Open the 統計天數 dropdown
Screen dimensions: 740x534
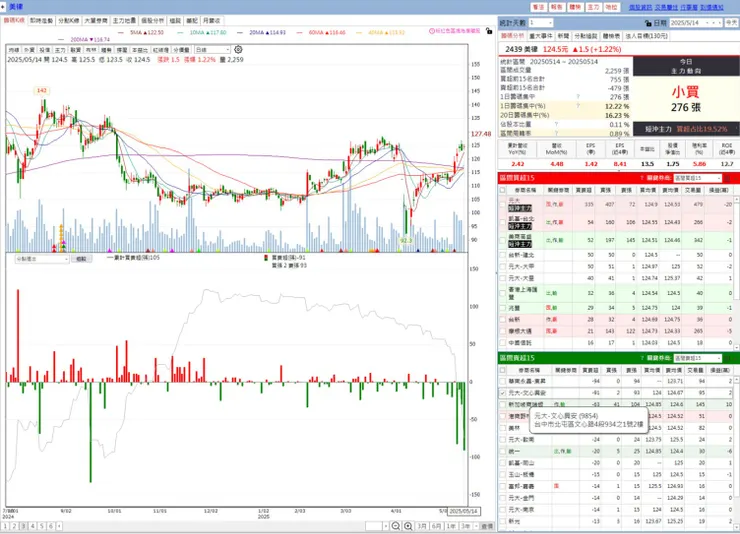(x=540, y=23)
